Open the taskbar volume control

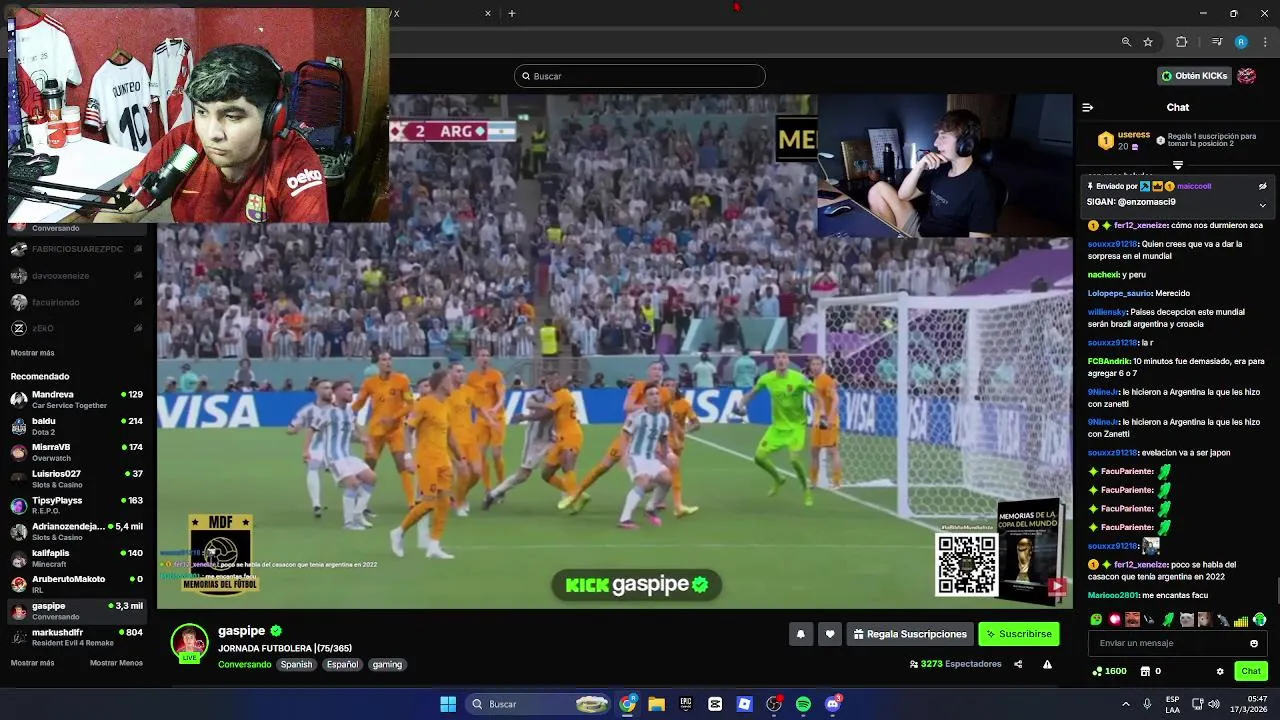tap(1213, 704)
